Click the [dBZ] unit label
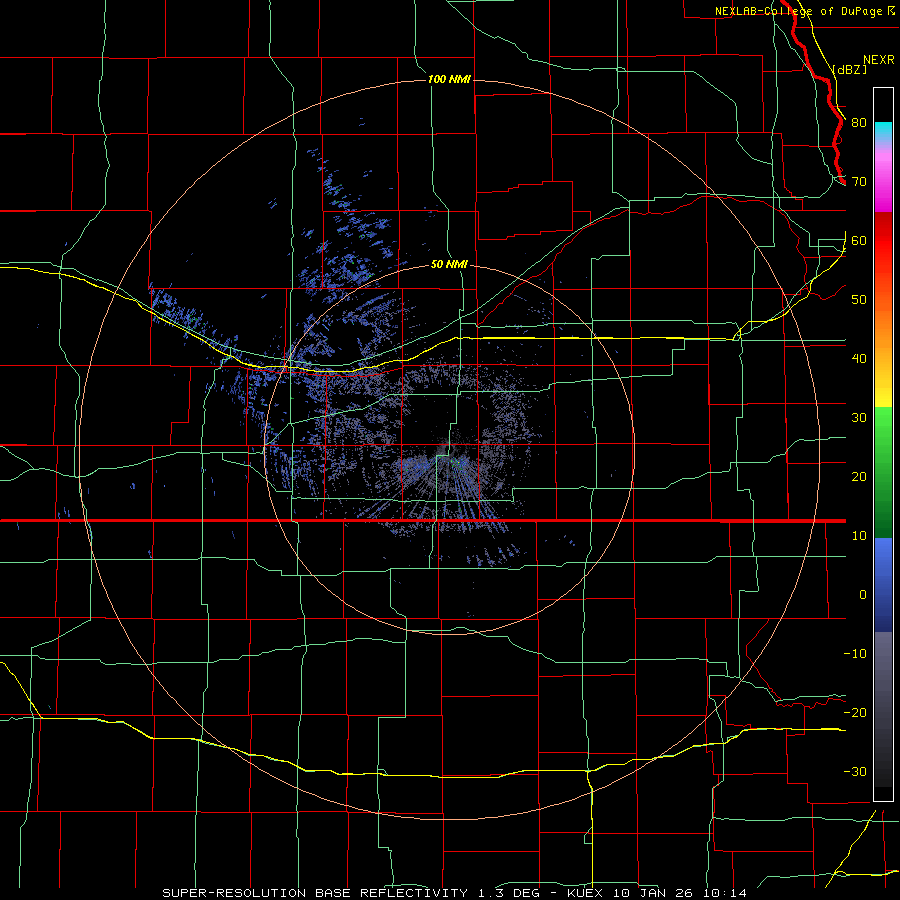 (x=850, y=70)
